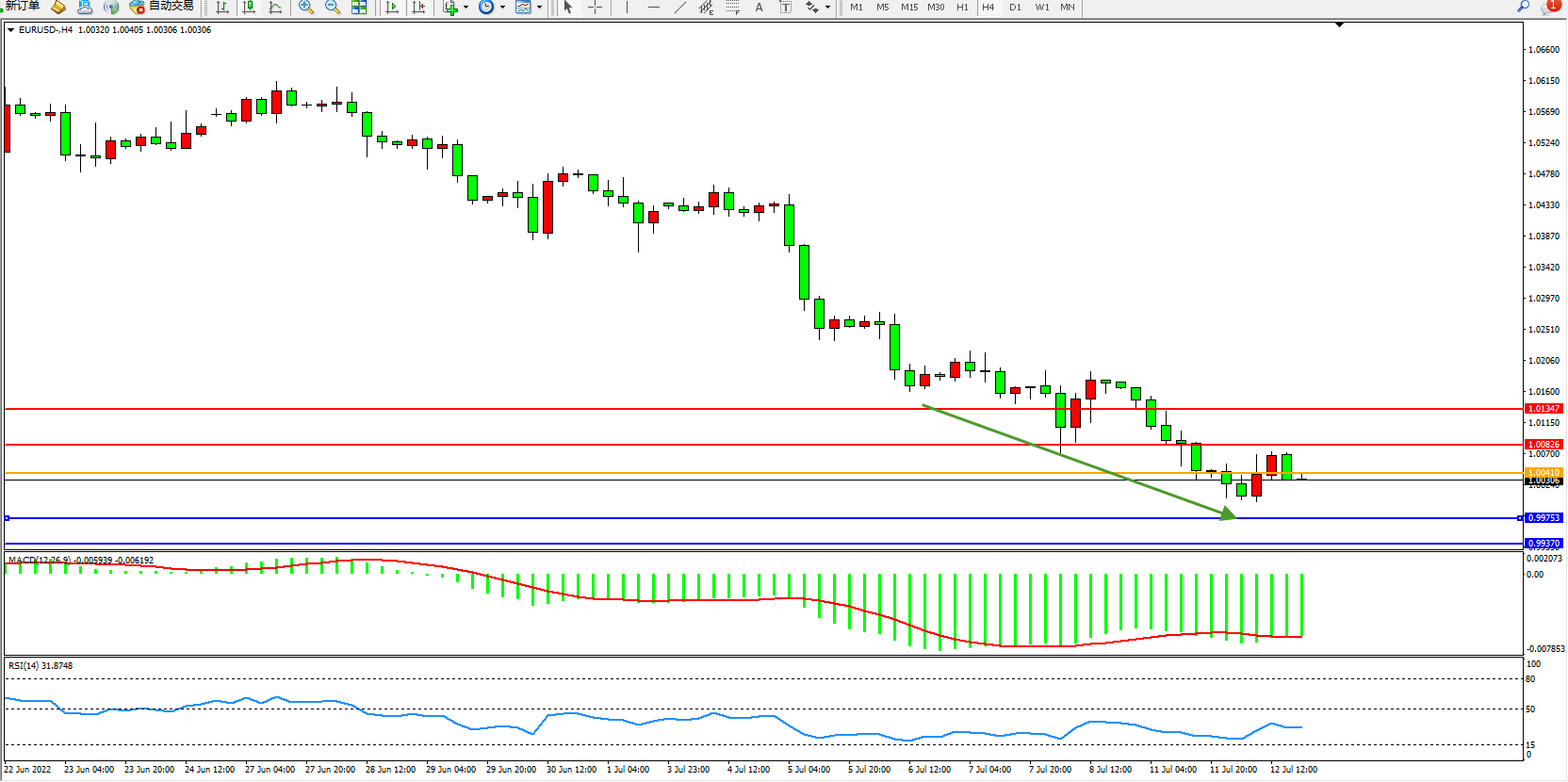Choose the horizontal line drawing tool
This screenshot has width=1568, height=782.
point(653,7)
